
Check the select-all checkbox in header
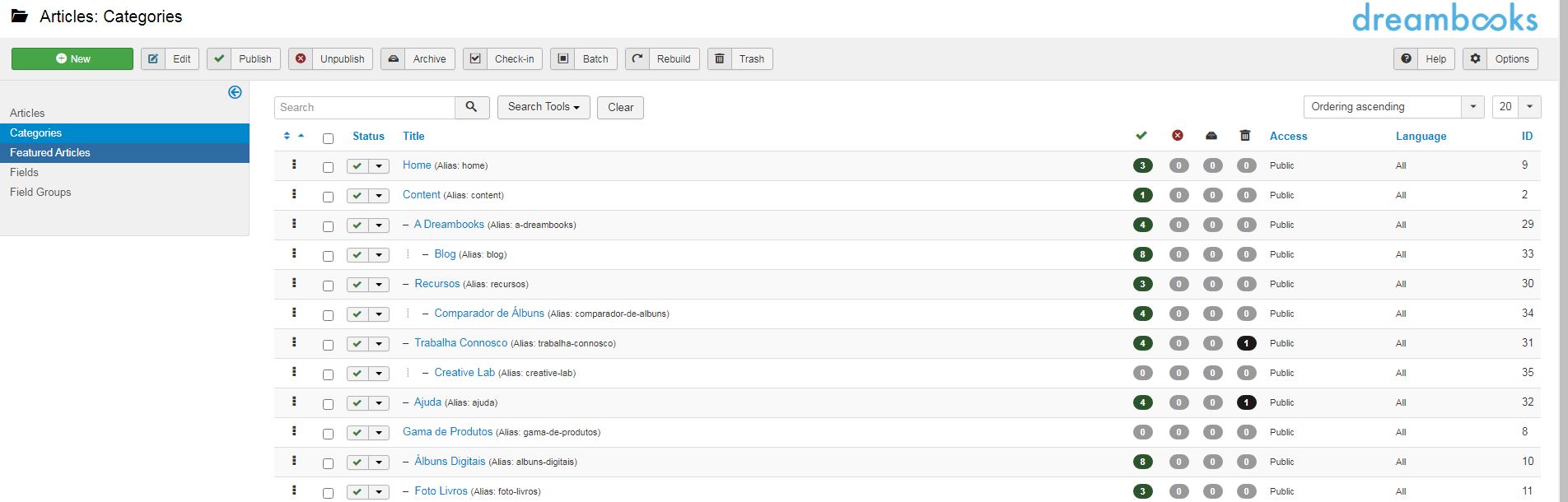point(328,138)
